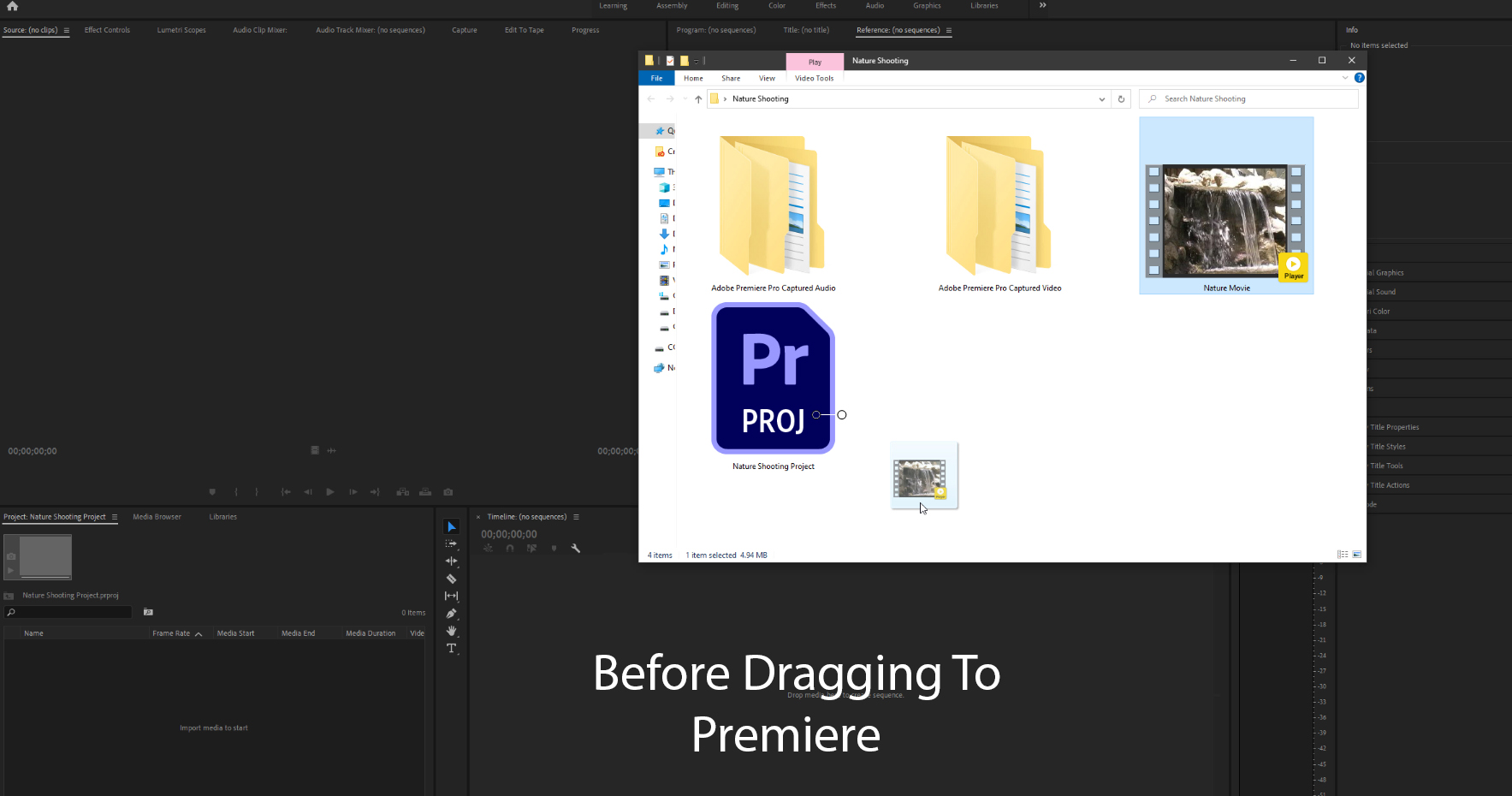Navigate up one folder level in Explorer
Screen dimensions: 1512x796
pyautogui.click(x=698, y=98)
